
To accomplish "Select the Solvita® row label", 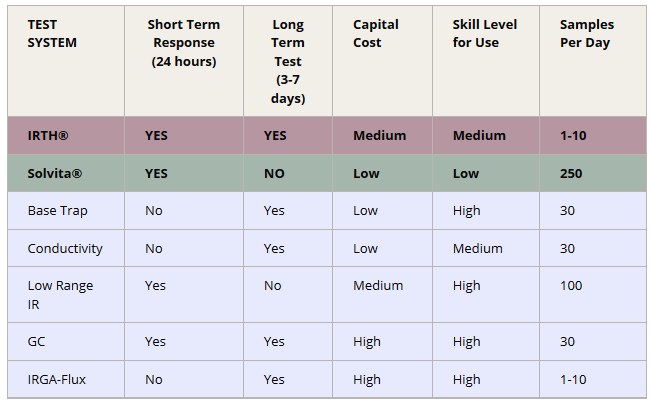I will 55,173.
